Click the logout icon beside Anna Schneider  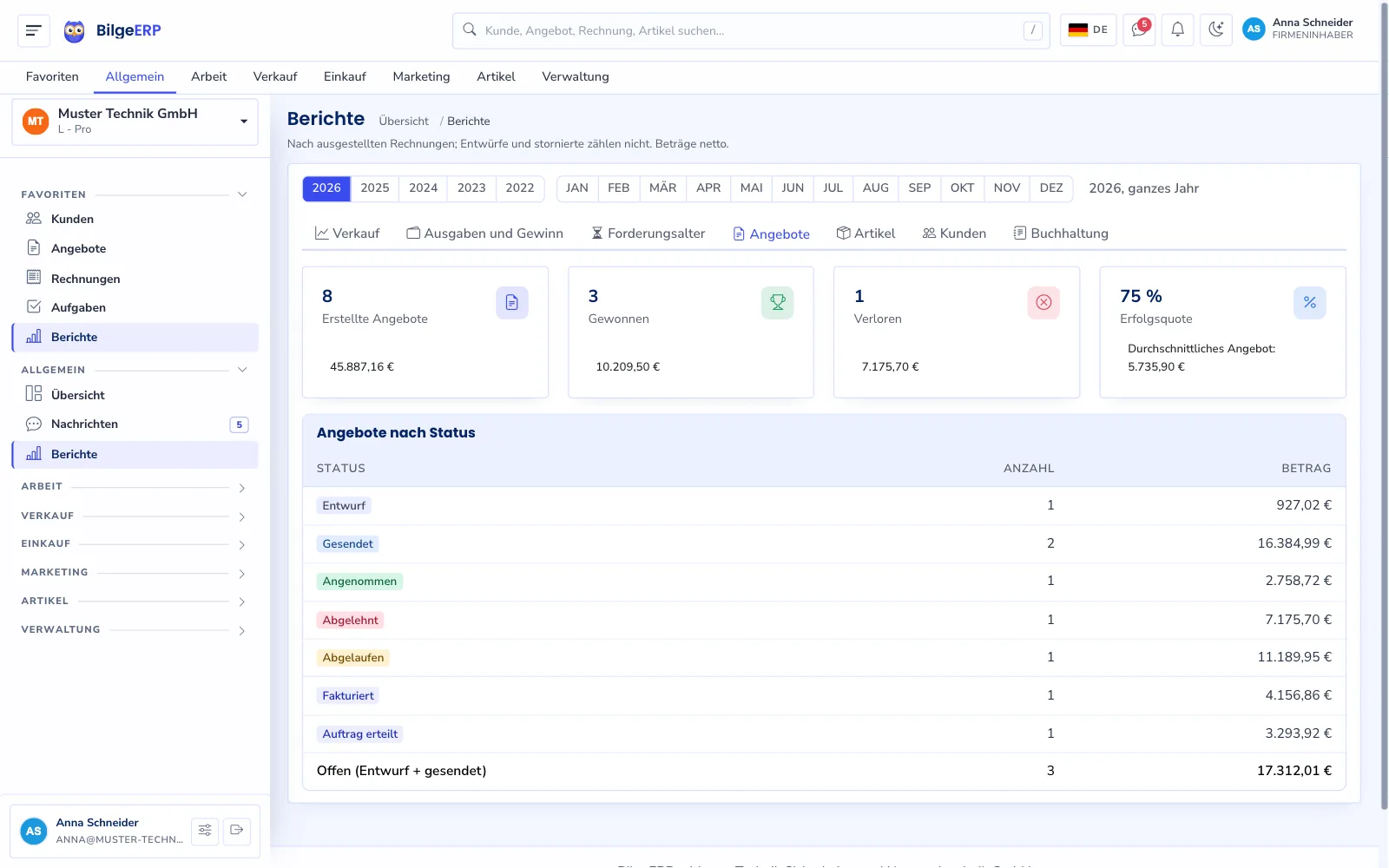[x=236, y=831]
